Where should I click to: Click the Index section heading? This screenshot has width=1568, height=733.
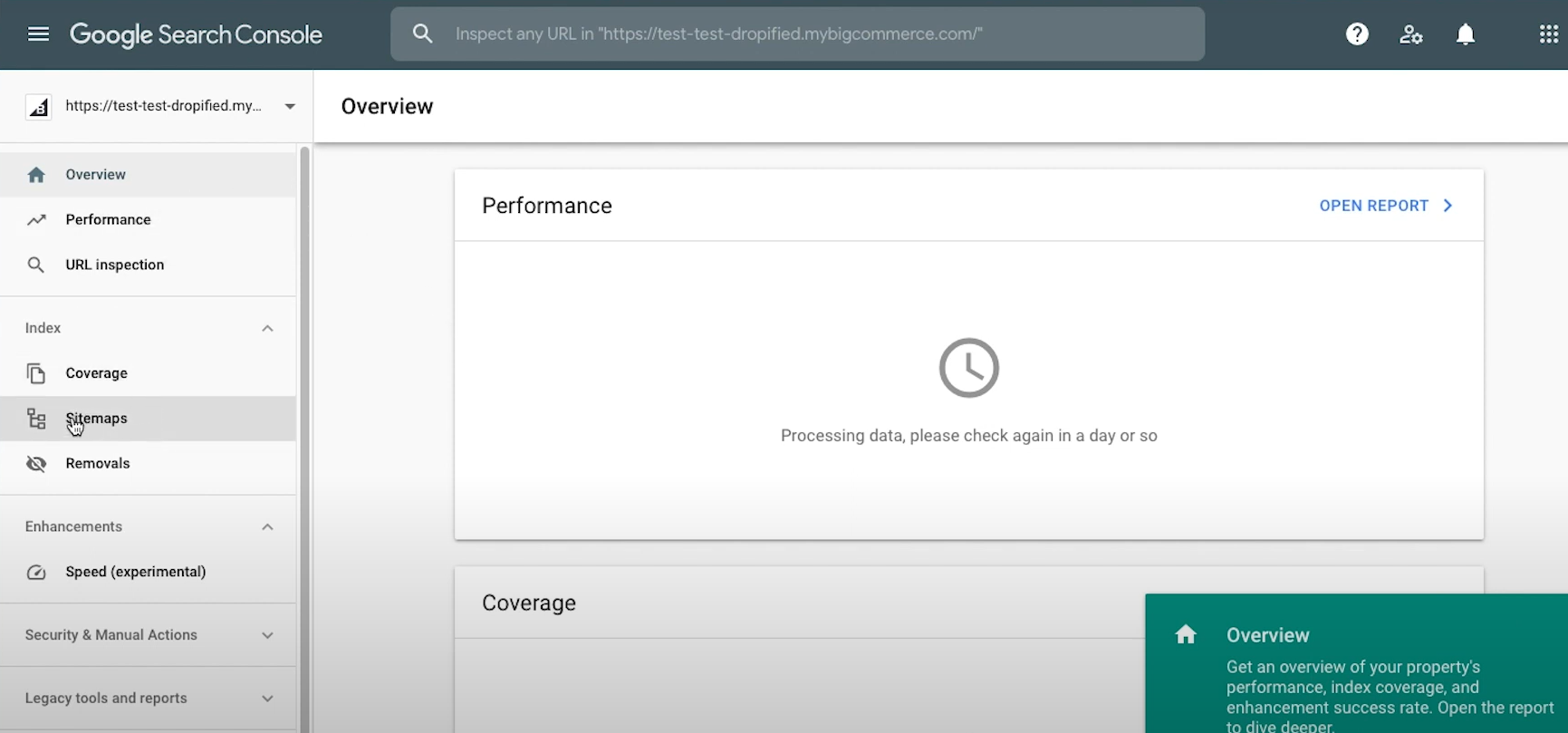click(x=43, y=328)
